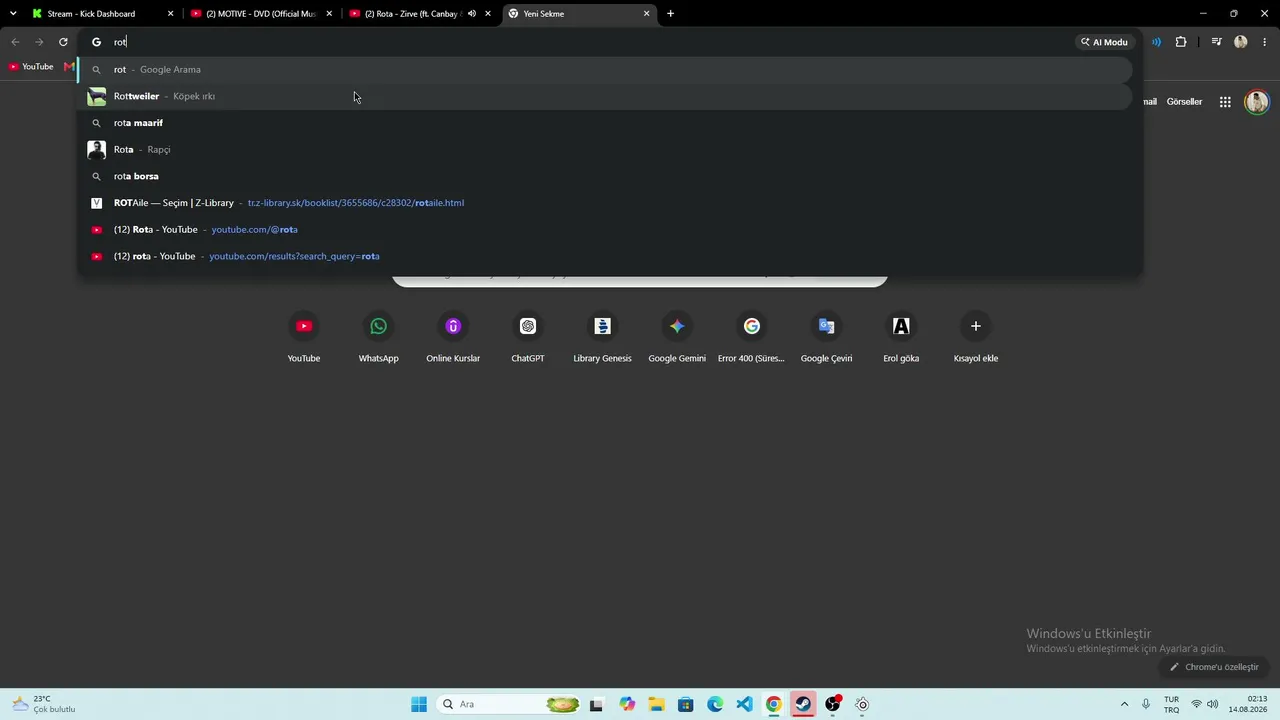Open Microsoft Store from the taskbar
This screenshot has height=720, width=1280.
pyautogui.click(x=685, y=704)
